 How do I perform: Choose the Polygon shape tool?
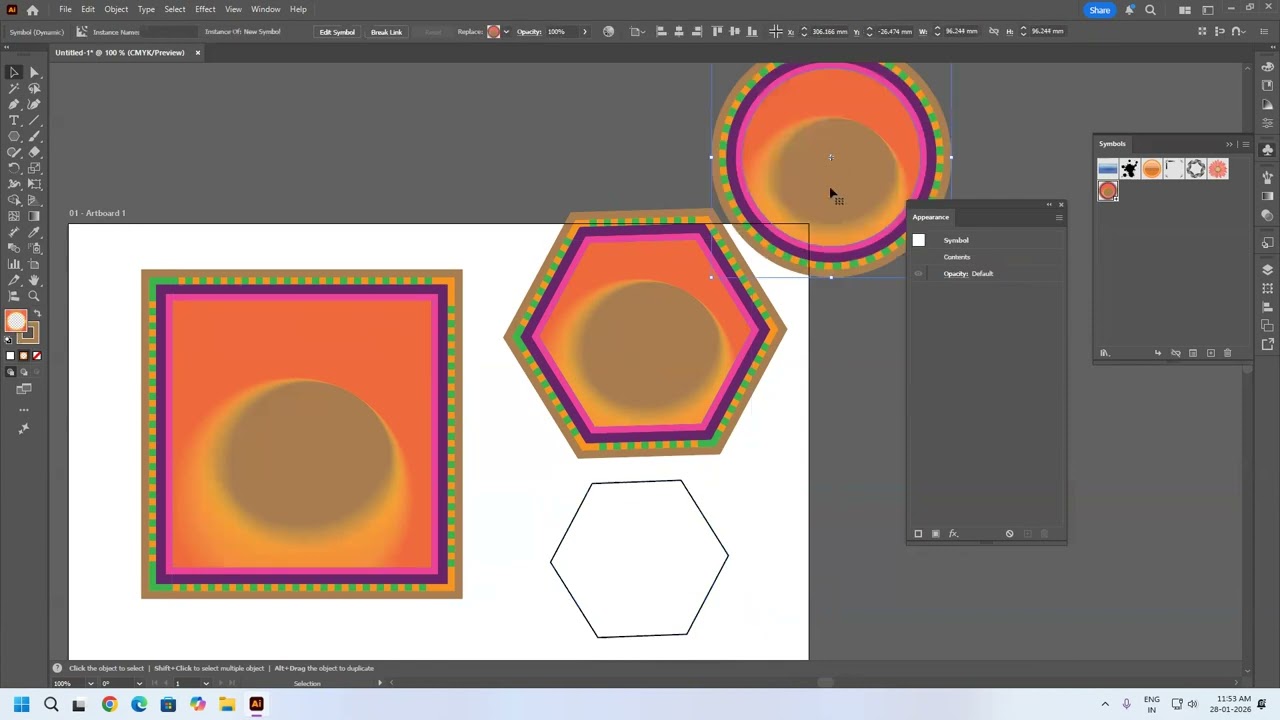tap(14, 136)
